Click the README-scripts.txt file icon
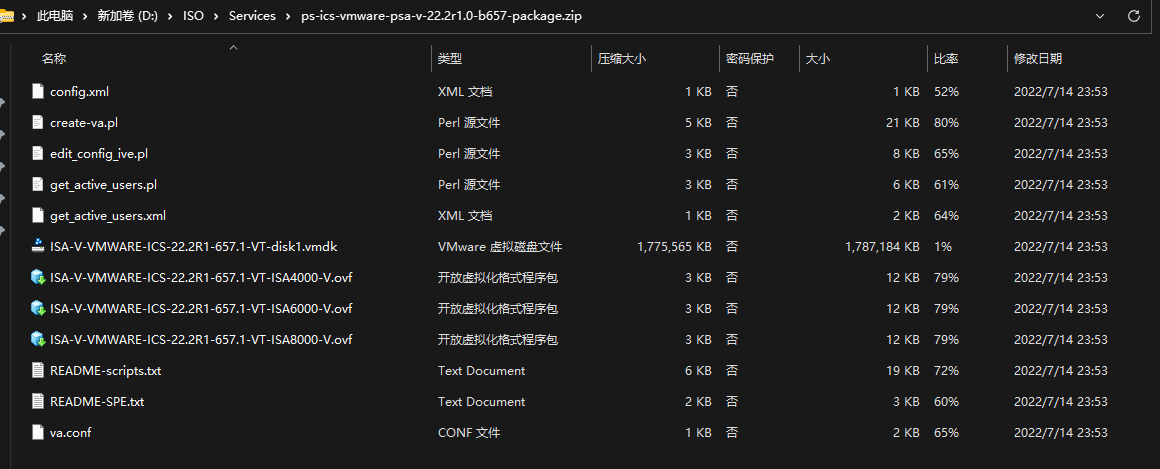The height and width of the screenshot is (469, 1160). 38,371
